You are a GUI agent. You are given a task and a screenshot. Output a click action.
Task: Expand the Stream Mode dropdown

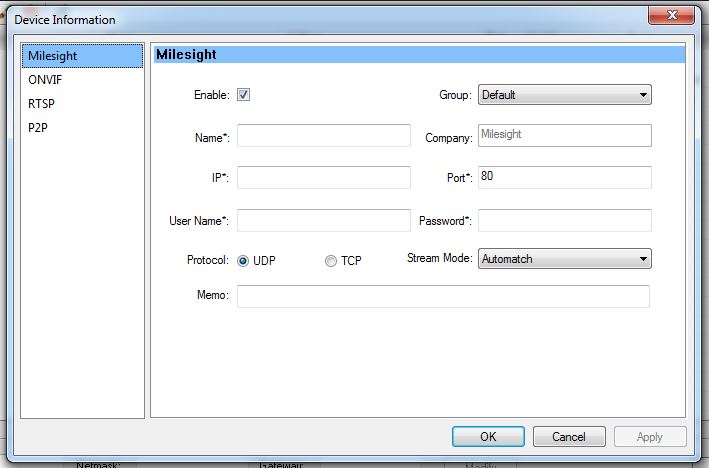click(564, 259)
